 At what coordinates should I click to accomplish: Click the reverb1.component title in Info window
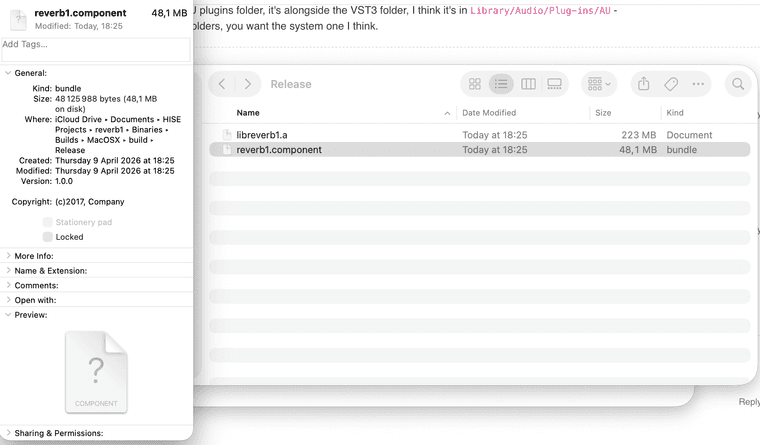click(x=80, y=13)
